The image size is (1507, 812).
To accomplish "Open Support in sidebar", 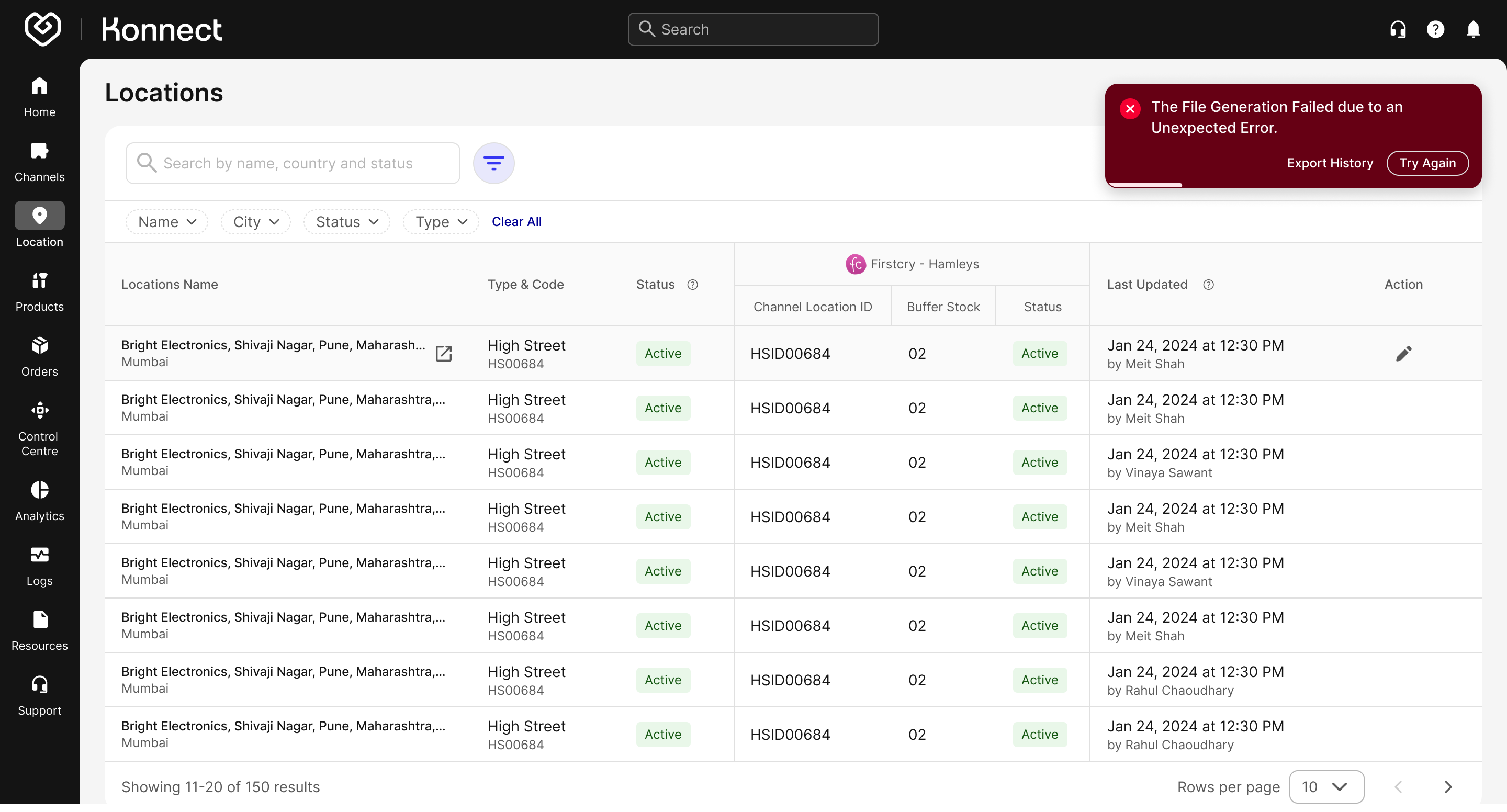I will point(39,696).
